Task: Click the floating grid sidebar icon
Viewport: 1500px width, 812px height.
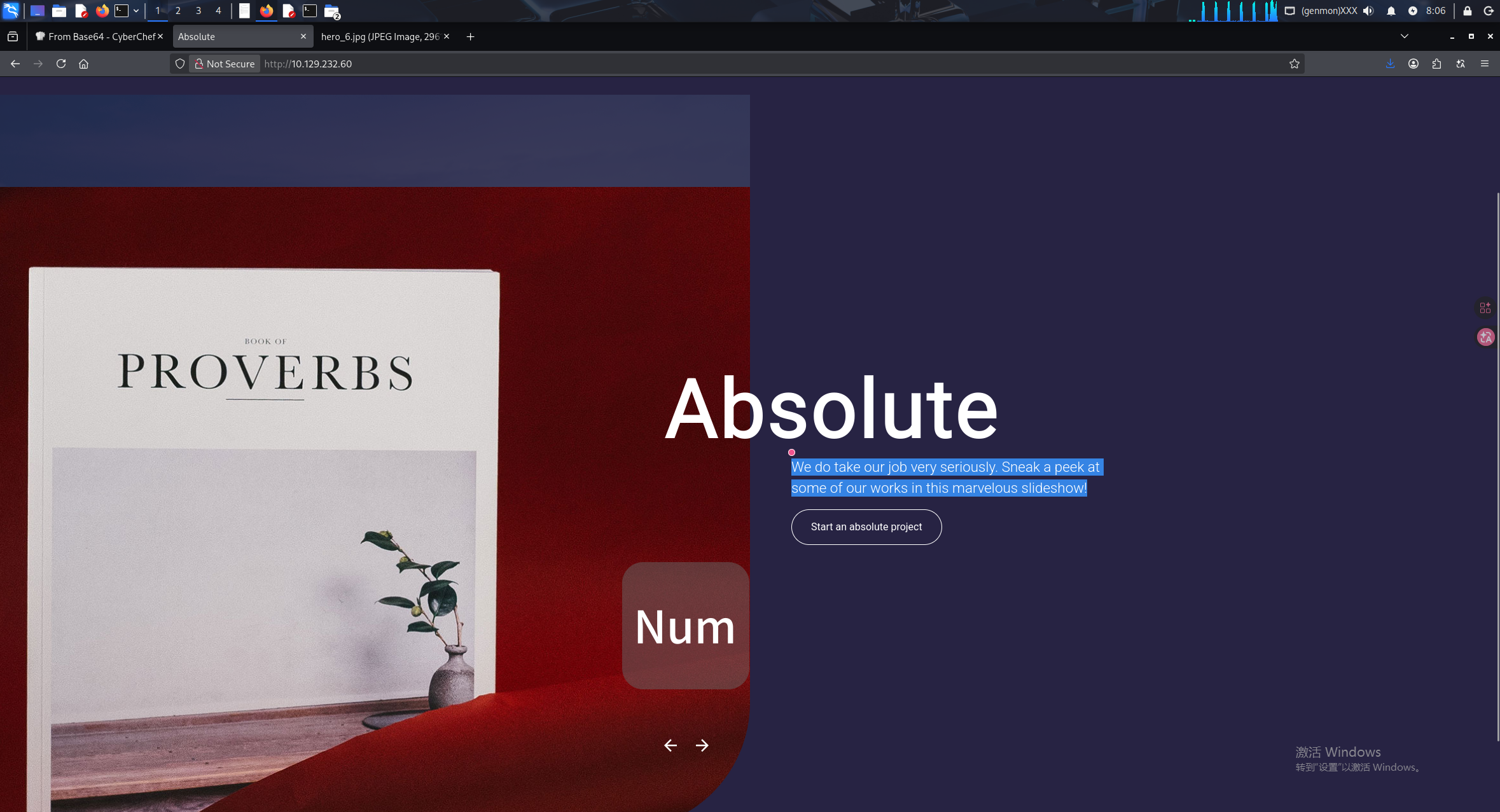Action: click(1485, 308)
